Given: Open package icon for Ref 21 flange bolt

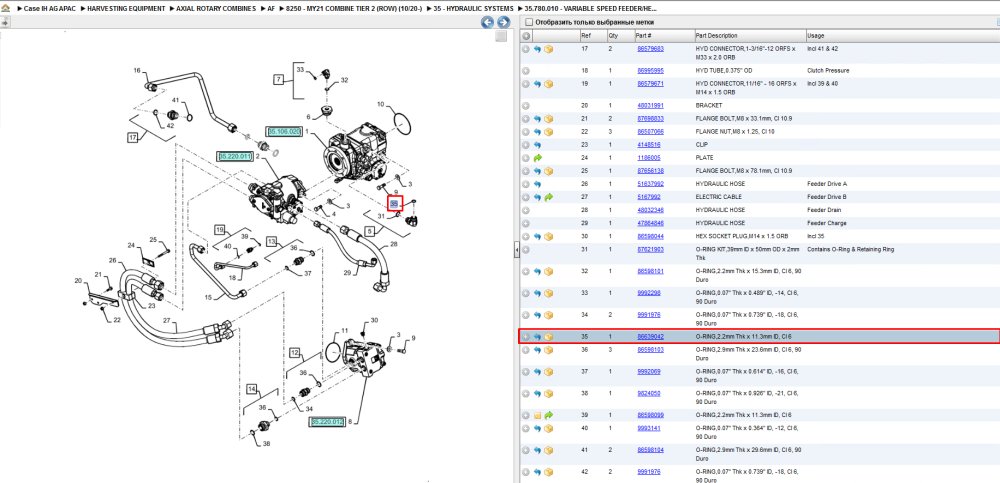Looking at the screenshot, I should pyautogui.click(x=548, y=119).
